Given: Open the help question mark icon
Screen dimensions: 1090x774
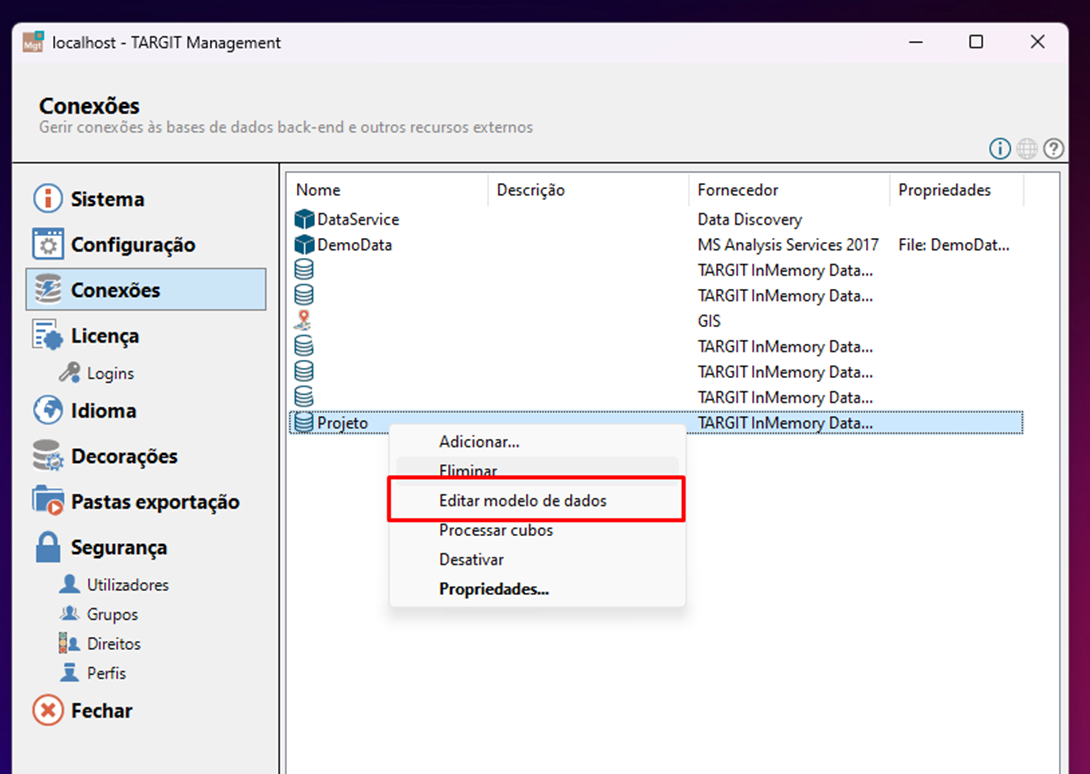Looking at the screenshot, I should (1053, 148).
